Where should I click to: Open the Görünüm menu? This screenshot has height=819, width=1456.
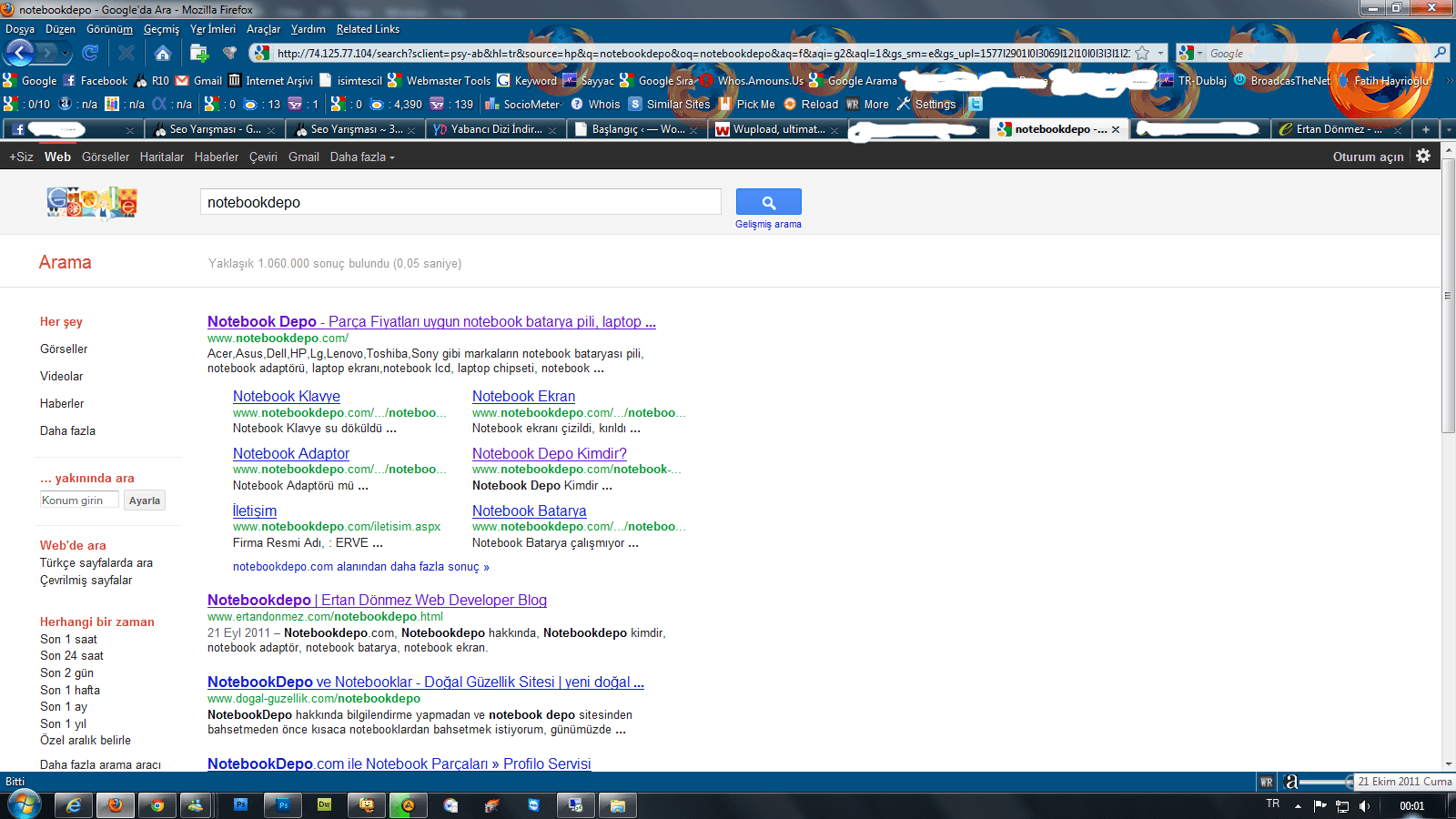(x=109, y=29)
